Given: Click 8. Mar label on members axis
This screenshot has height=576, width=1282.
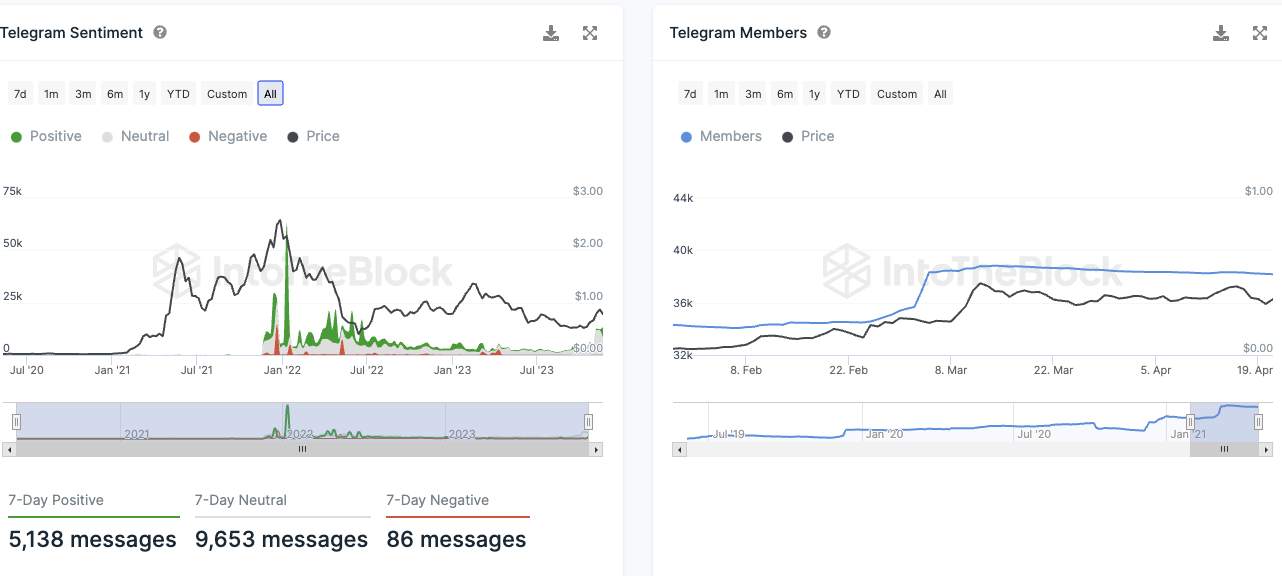Looking at the screenshot, I should pos(951,370).
